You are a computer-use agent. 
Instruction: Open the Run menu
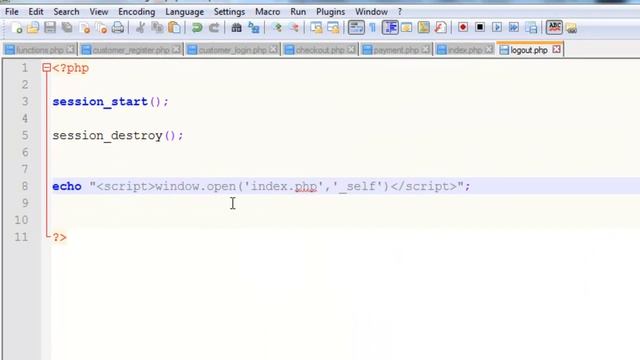pyautogui.click(x=298, y=11)
